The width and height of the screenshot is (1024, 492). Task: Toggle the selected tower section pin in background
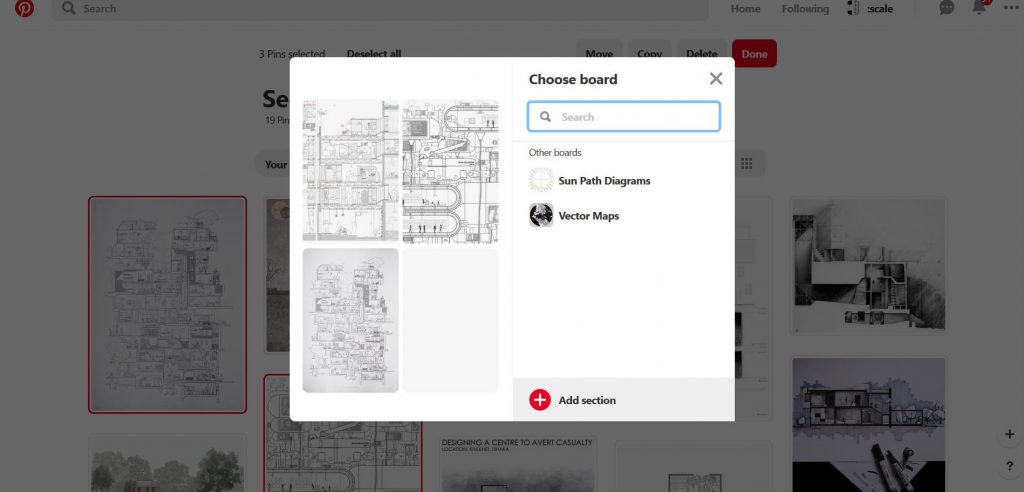pos(167,304)
